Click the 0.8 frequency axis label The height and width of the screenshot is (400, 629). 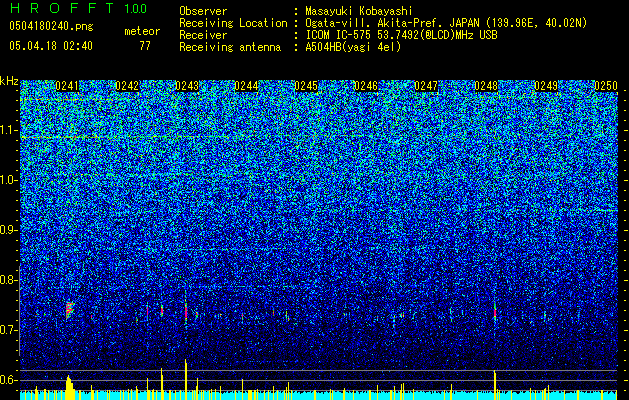click(x=9, y=280)
